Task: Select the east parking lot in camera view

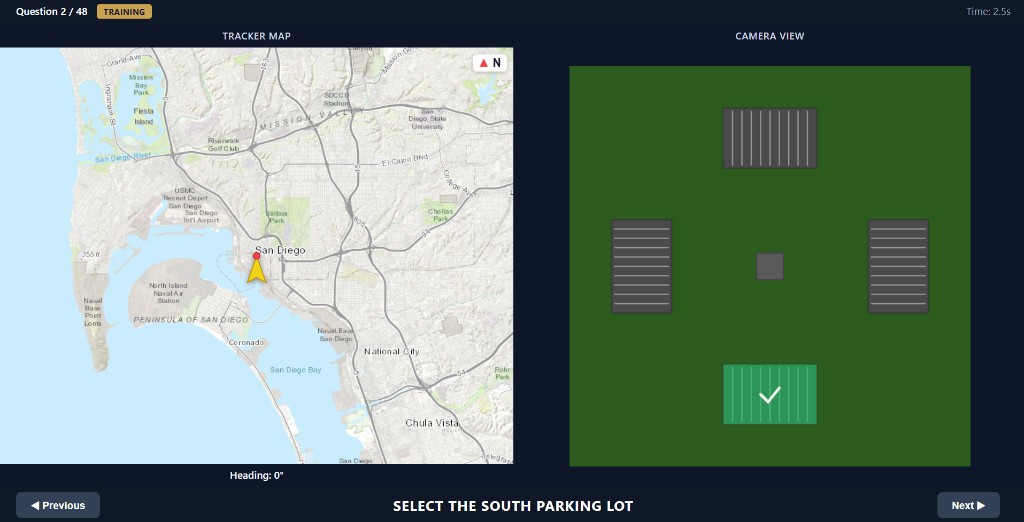Action: tap(898, 266)
